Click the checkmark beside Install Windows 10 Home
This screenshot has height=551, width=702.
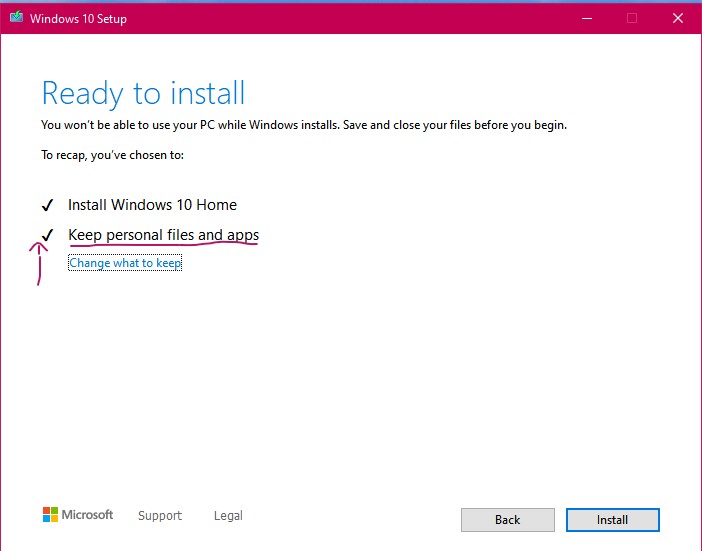(47, 205)
